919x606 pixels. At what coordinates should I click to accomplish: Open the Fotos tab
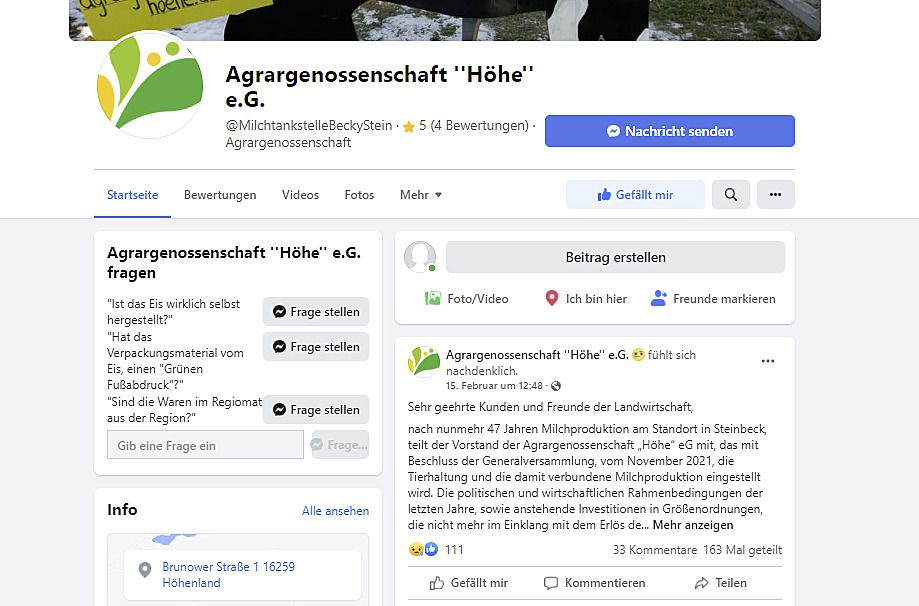(x=359, y=195)
